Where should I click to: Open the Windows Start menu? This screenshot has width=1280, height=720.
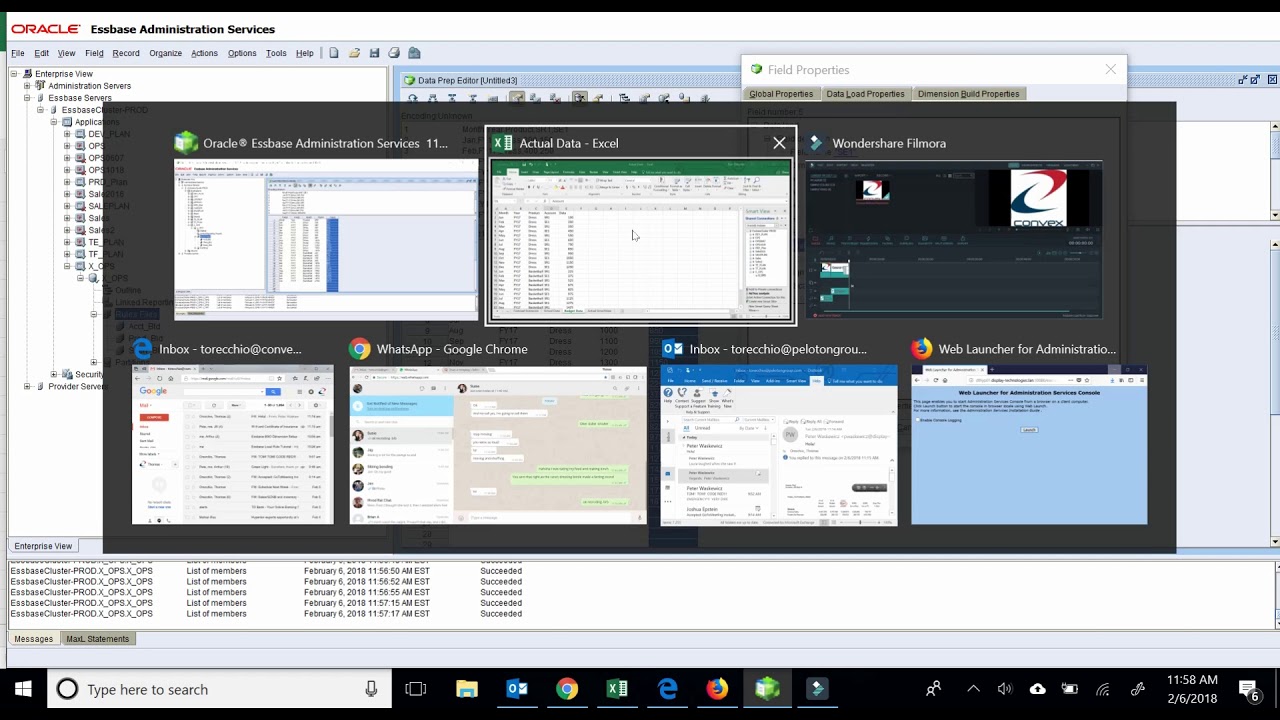point(23,689)
